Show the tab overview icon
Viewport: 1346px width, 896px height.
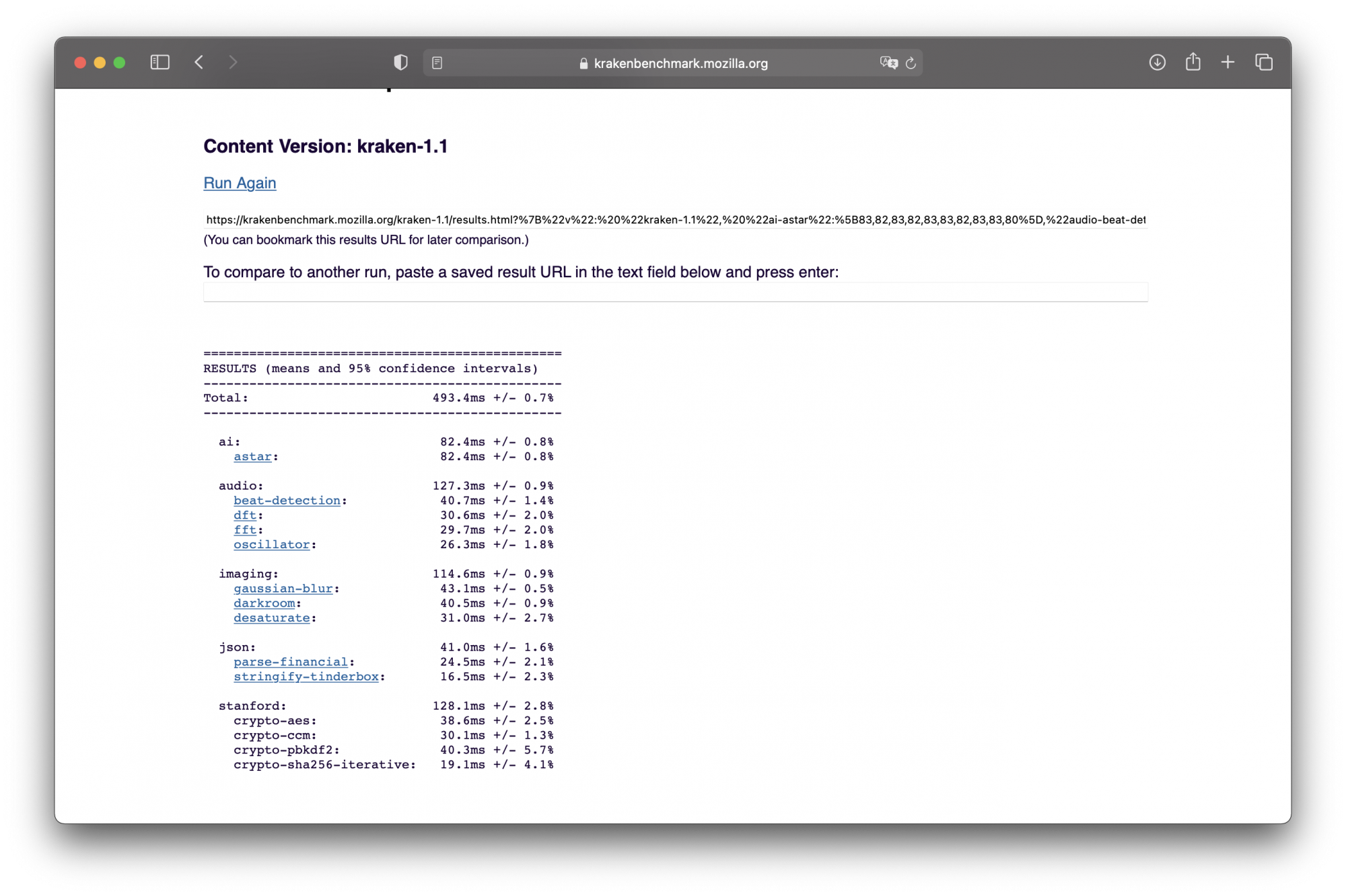[1263, 63]
